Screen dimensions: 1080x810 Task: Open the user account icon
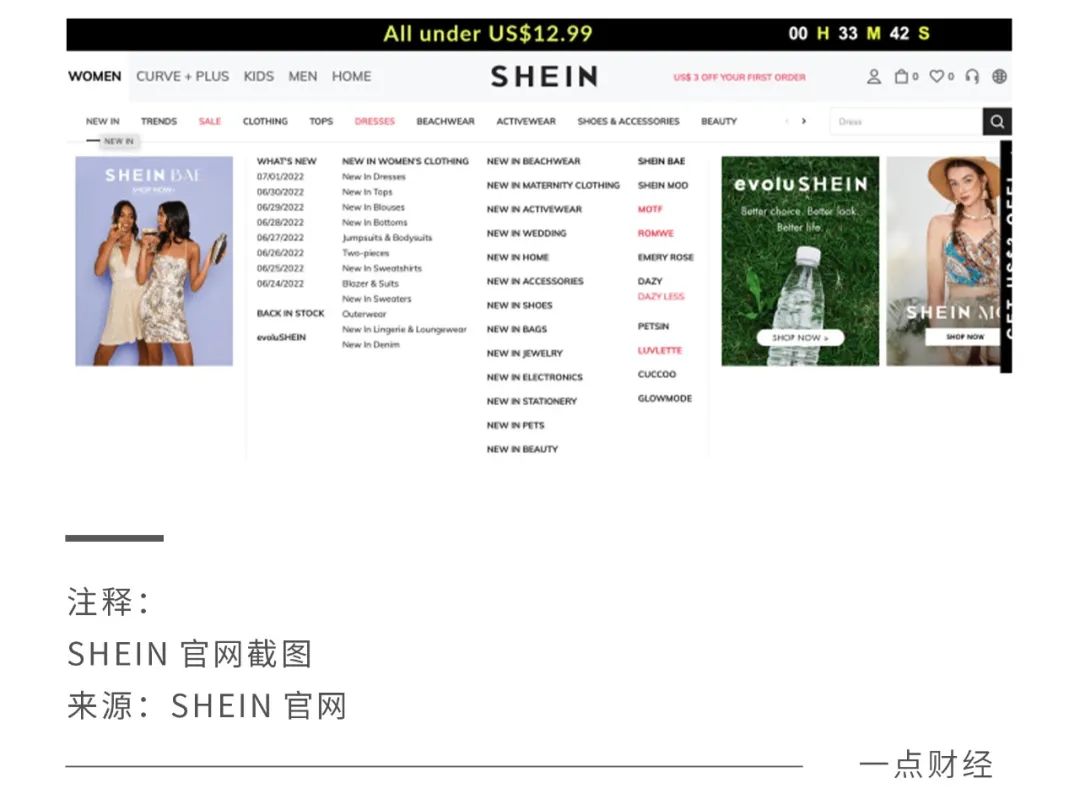(x=873, y=76)
